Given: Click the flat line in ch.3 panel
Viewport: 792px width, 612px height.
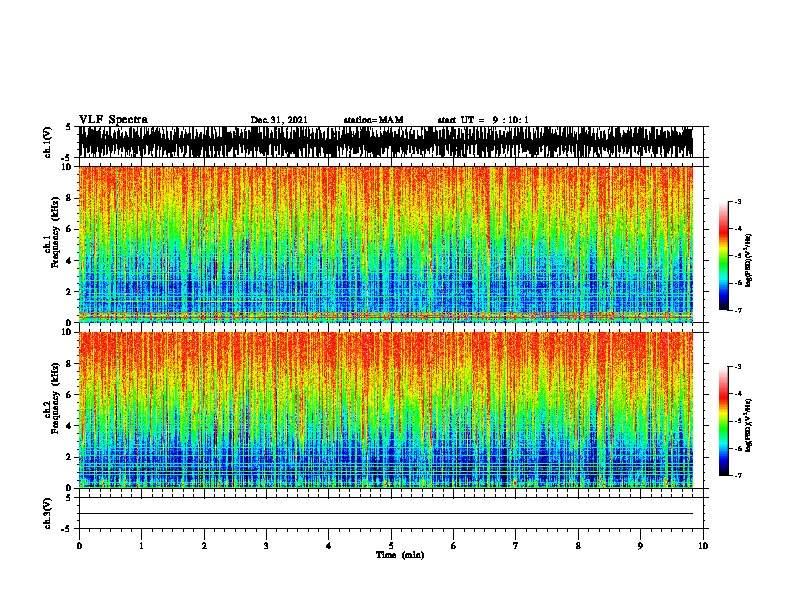Looking at the screenshot, I should [386, 514].
